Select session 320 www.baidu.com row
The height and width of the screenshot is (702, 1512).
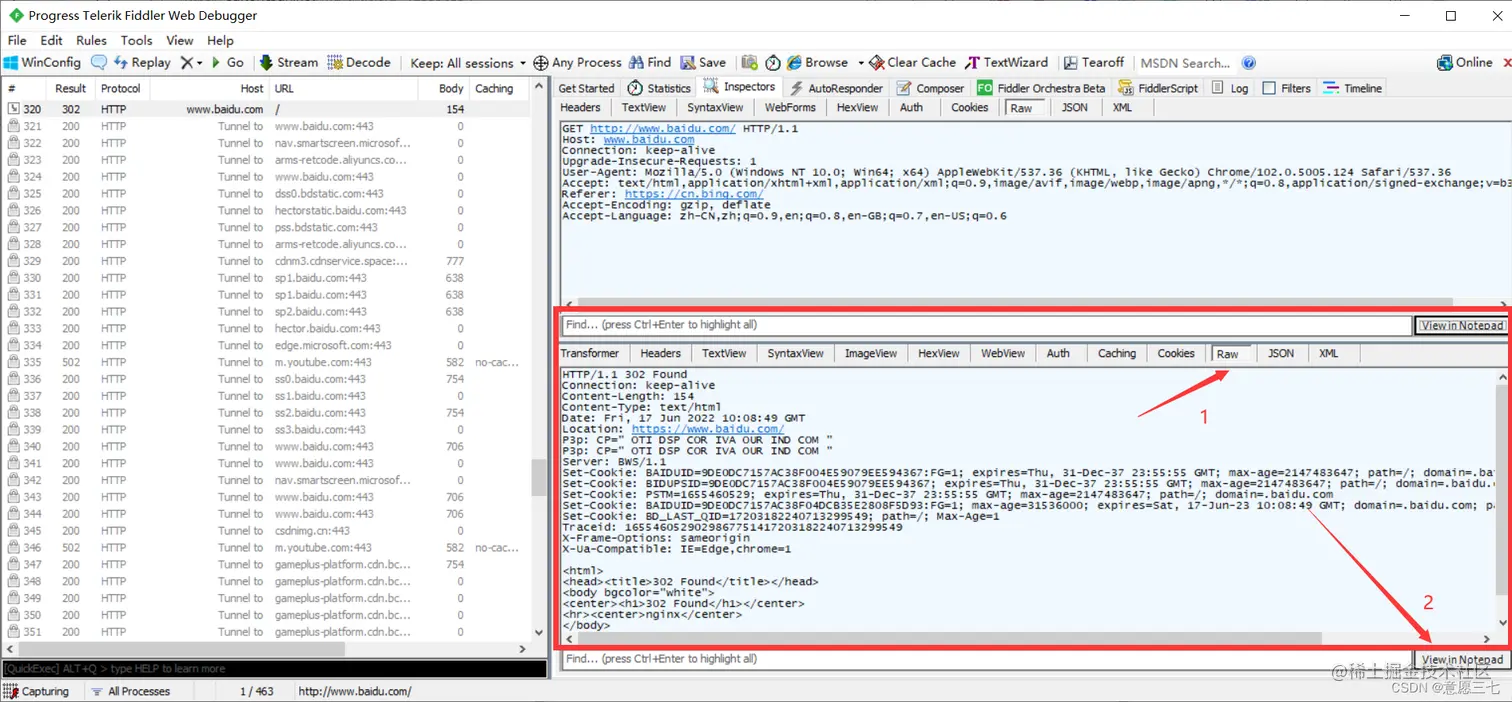tap(266, 109)
